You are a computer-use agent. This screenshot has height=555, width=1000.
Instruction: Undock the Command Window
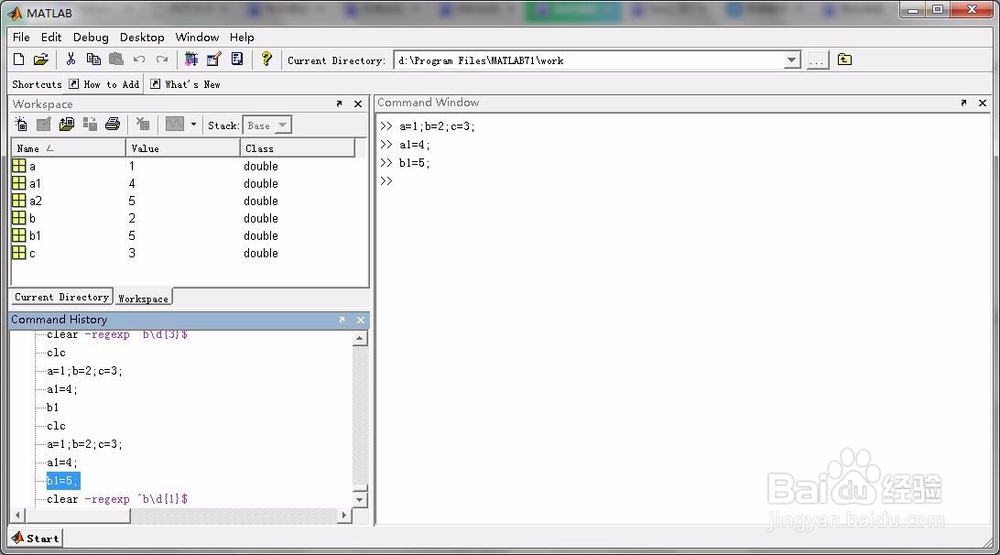(x=963, y=103)
